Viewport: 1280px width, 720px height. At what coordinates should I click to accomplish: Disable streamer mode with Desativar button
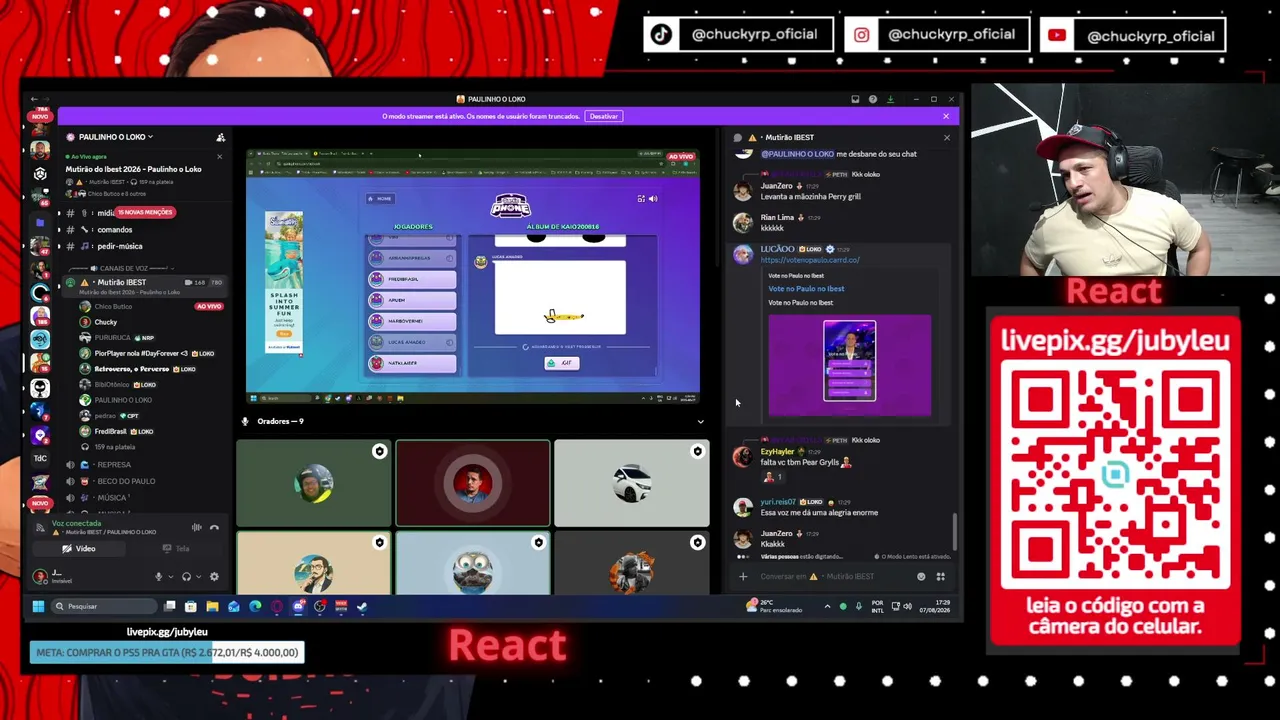(x=604, y=116)
